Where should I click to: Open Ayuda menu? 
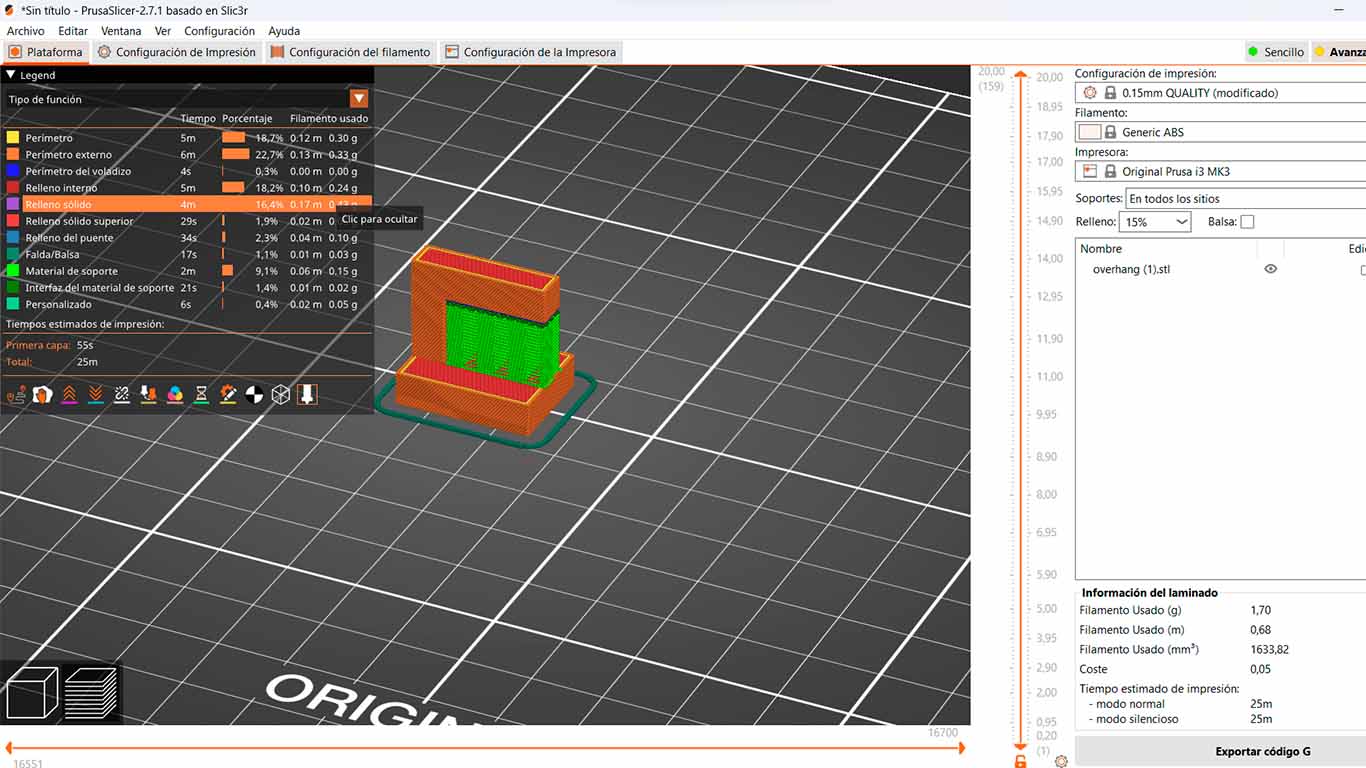point(284,31)
